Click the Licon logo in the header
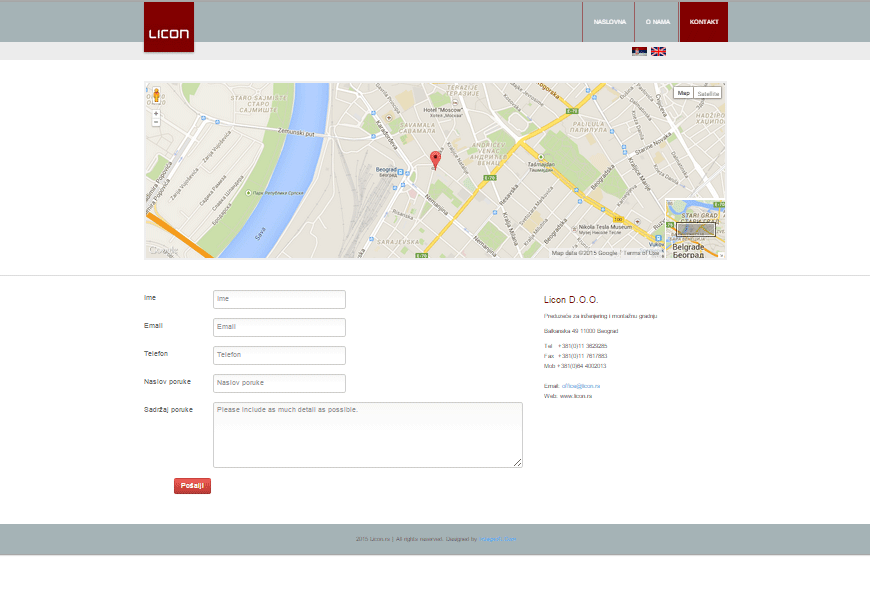 (169, 27)
